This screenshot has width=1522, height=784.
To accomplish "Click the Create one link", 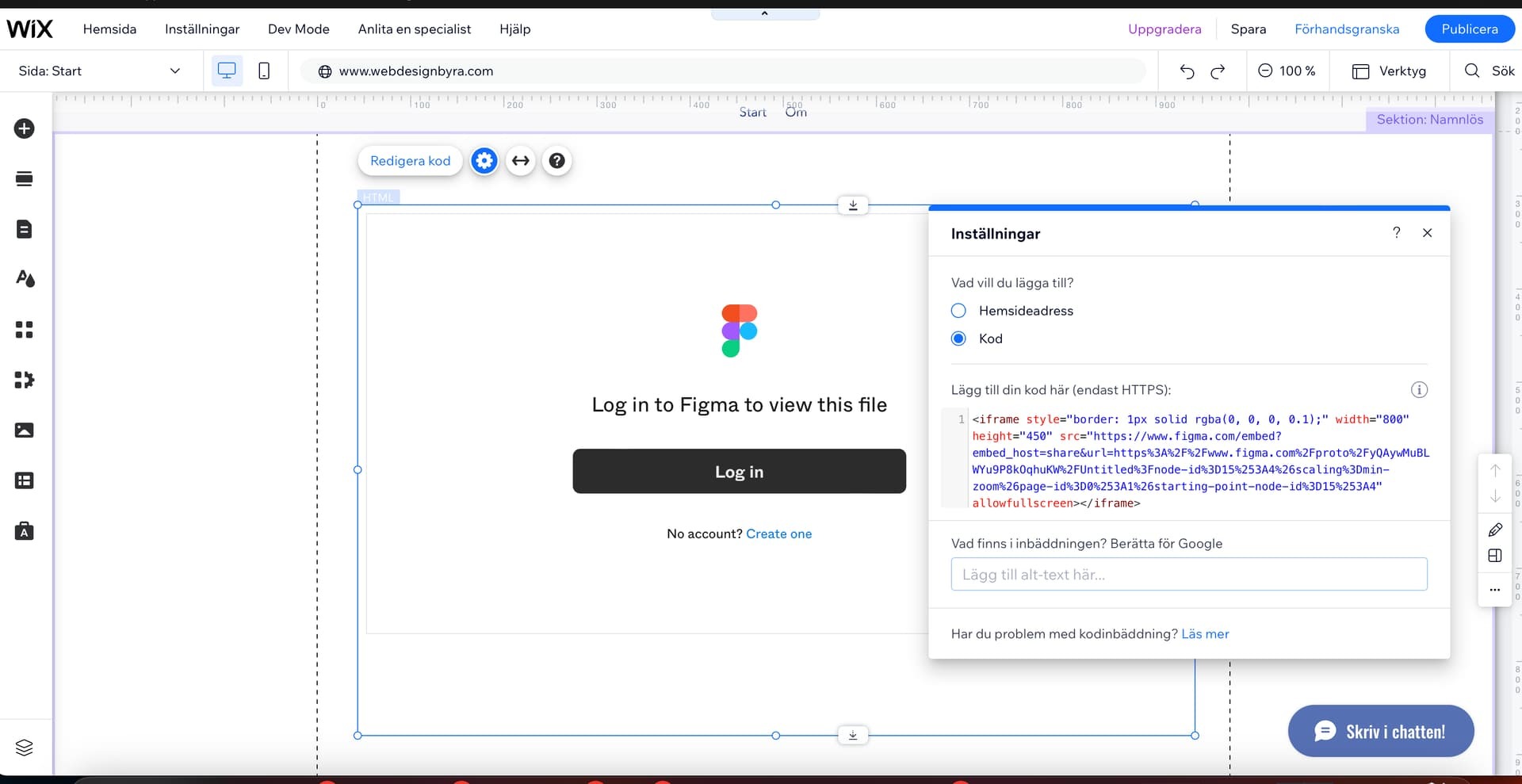I will [x=779, y=534].
